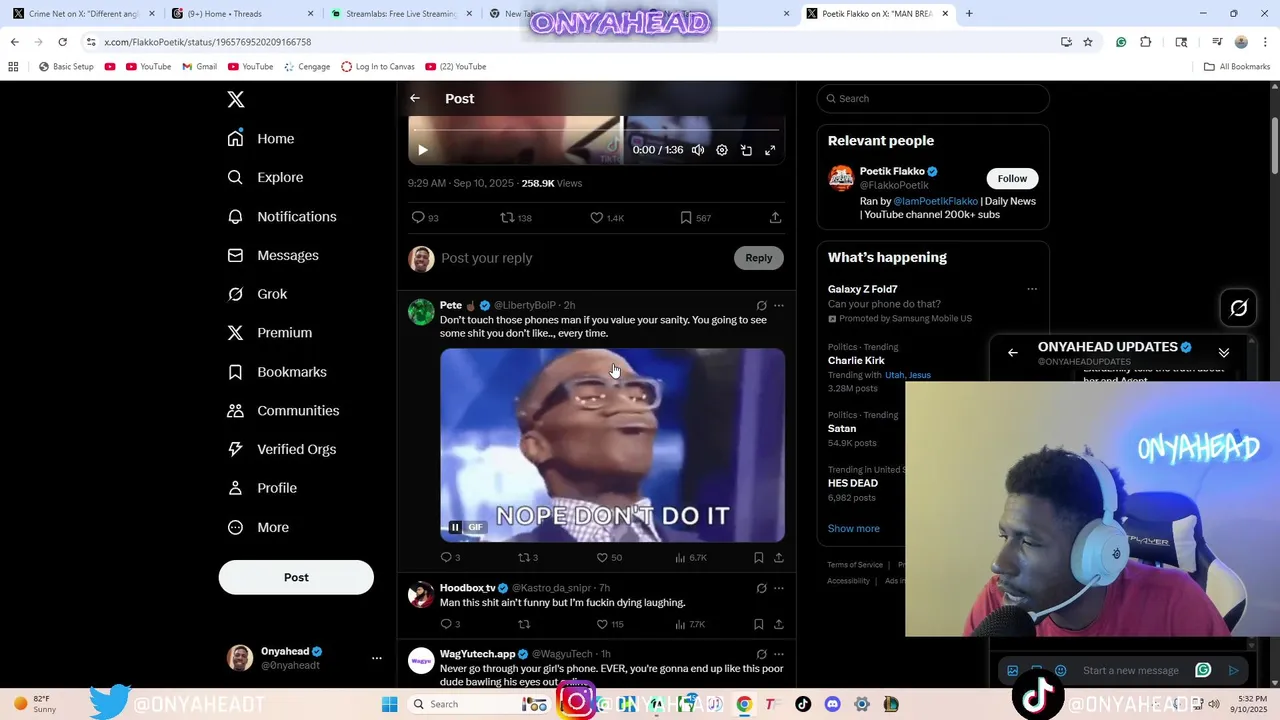This screenshot has width=1280, height=720.
Task: Open Chrome's three-dot menu
Action: pos(1266,42)
